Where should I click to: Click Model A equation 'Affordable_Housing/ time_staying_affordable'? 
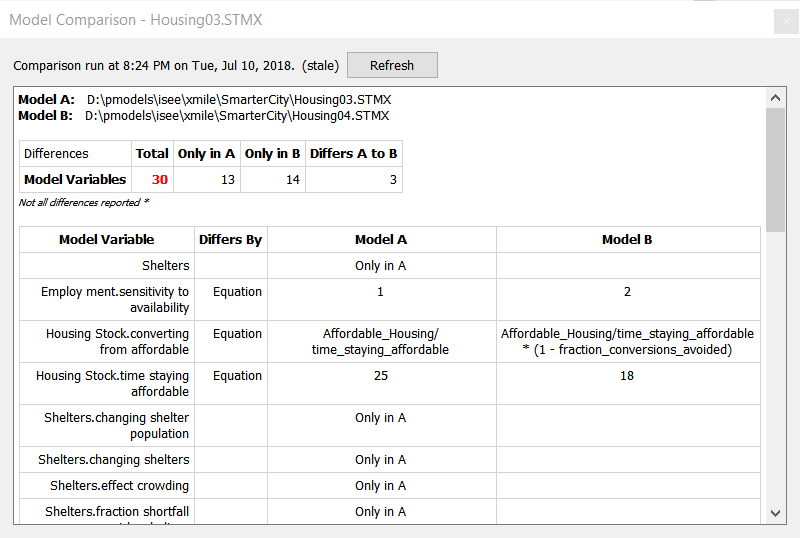pyautogui.click(x=381, y=341)
